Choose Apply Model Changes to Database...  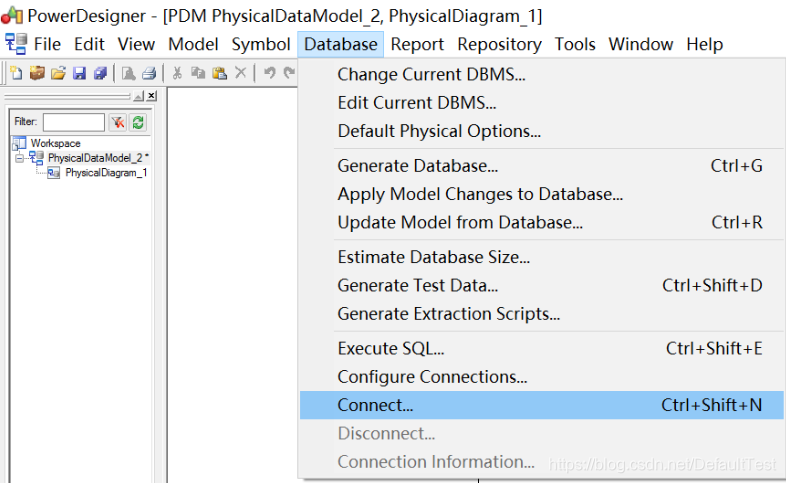541,194
